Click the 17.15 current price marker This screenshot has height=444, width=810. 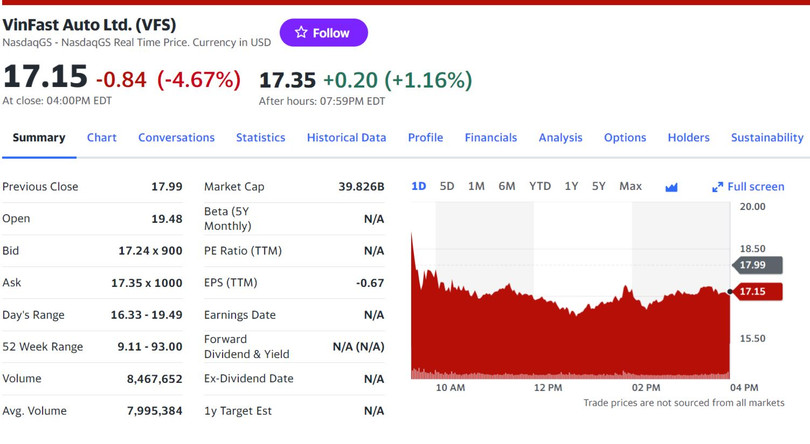pyautogui.click(x=752, y=292)
